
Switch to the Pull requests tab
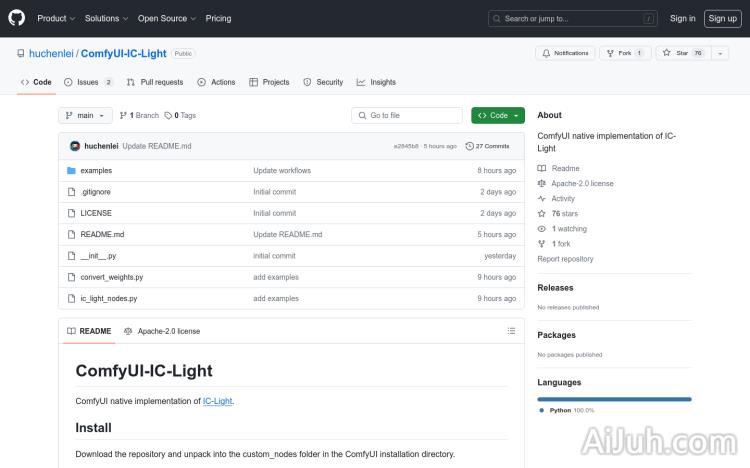coord(155,82)
